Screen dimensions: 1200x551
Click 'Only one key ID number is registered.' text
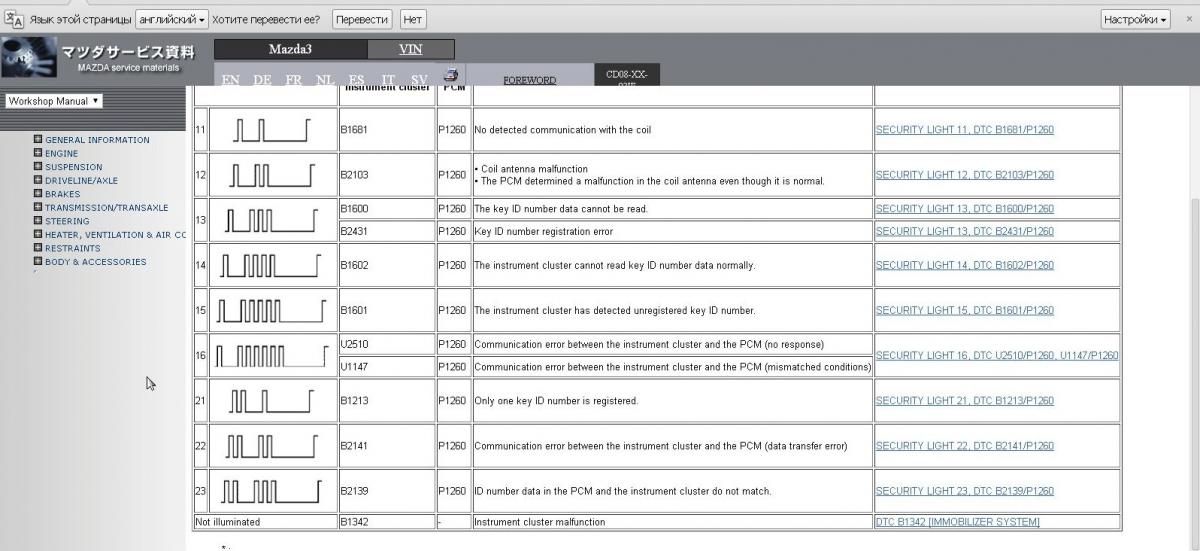point(556,400)
